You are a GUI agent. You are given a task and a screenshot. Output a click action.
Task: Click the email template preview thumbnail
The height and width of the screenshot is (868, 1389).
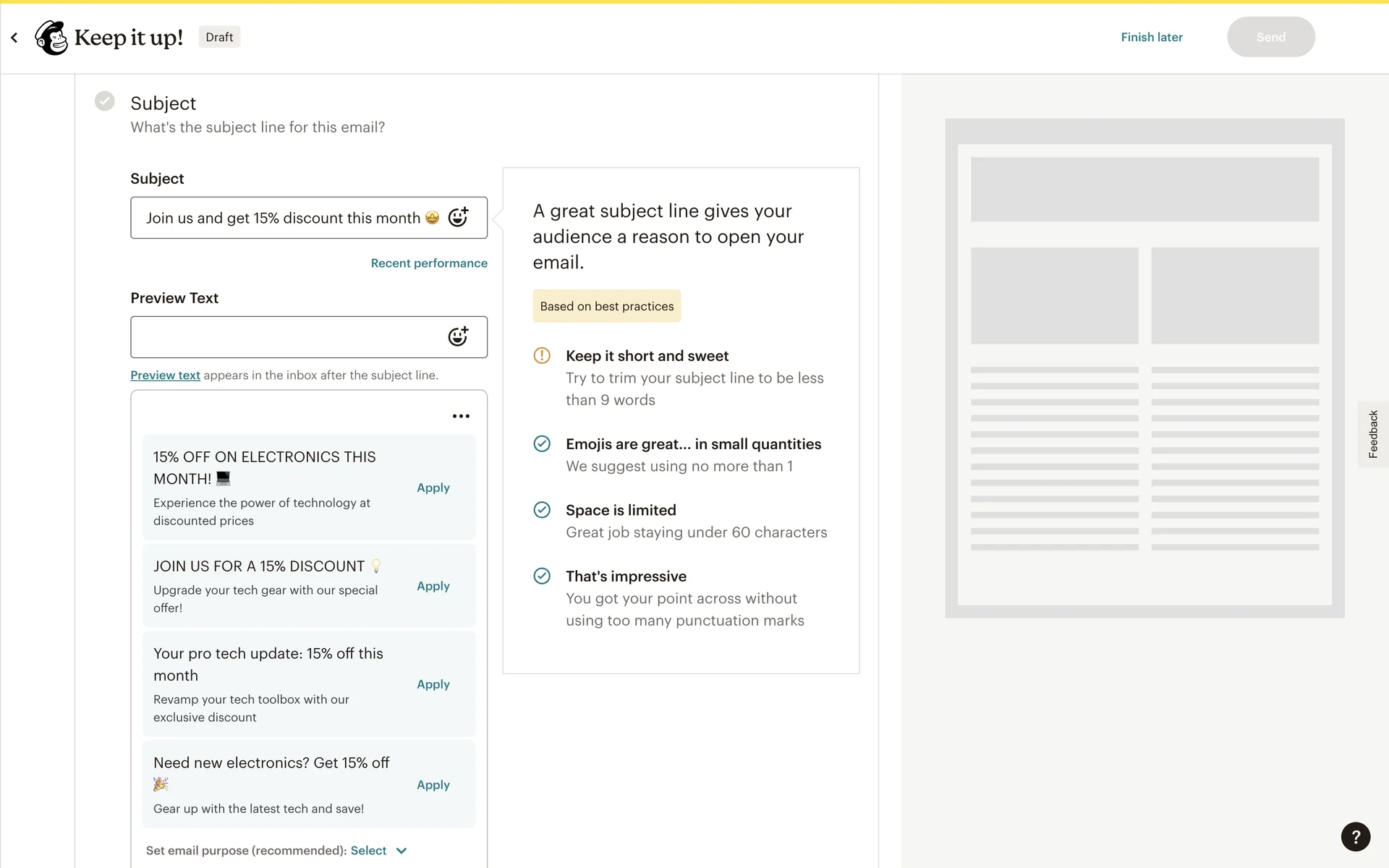(1144, 368)
